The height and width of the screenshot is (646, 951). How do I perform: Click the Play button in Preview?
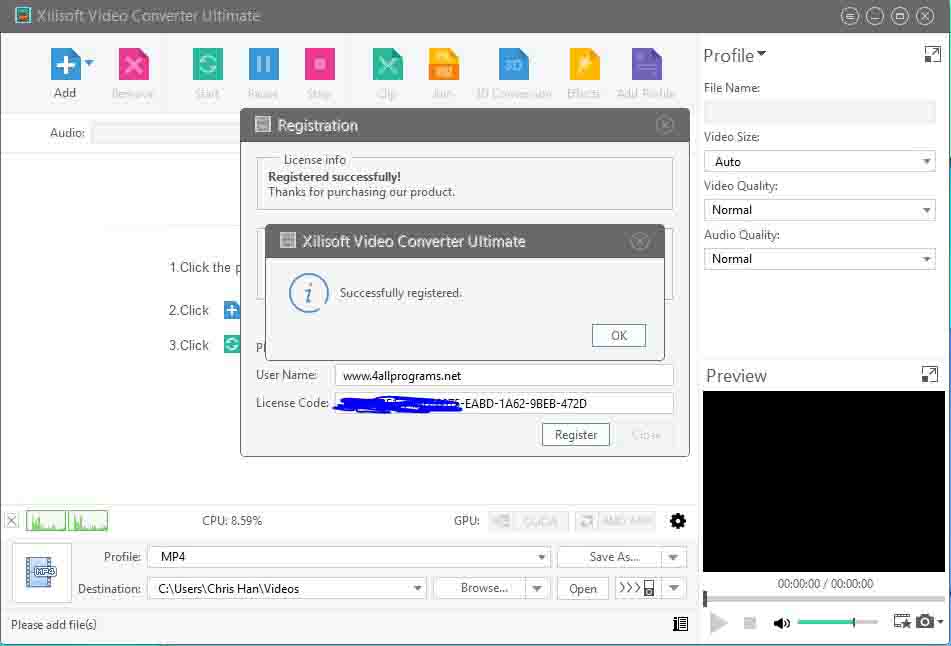pyautogui.click(x=719, y=623)
